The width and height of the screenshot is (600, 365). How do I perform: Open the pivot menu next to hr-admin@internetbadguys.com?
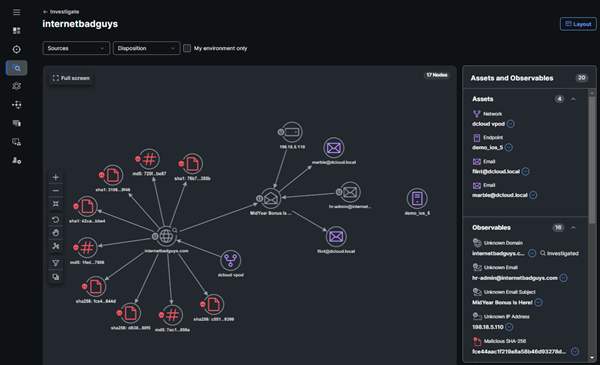point(563,278)
